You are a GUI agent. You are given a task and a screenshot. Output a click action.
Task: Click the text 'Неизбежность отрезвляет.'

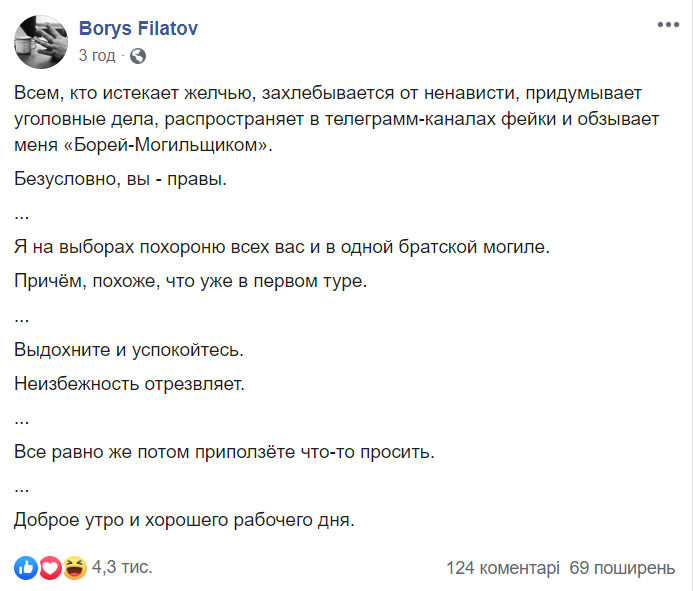click(x=129, y=384)
